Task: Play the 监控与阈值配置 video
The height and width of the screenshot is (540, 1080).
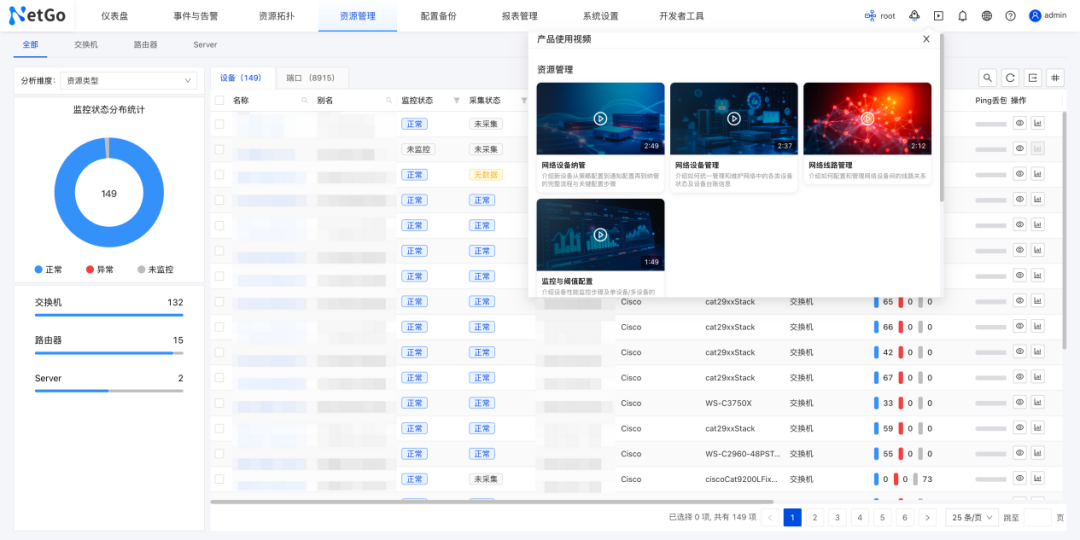Action: coord(601,235)
